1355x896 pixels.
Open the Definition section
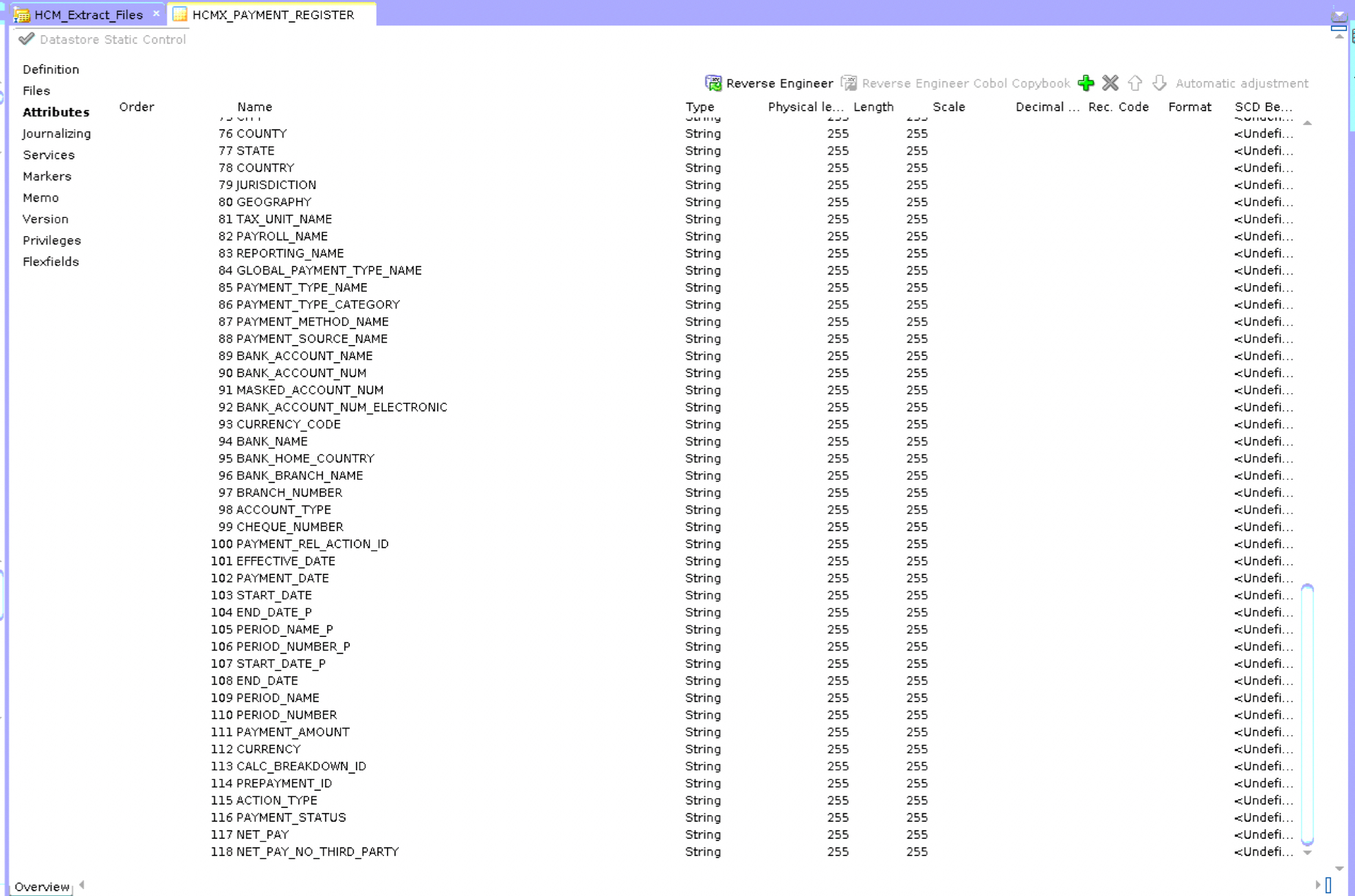51,69
